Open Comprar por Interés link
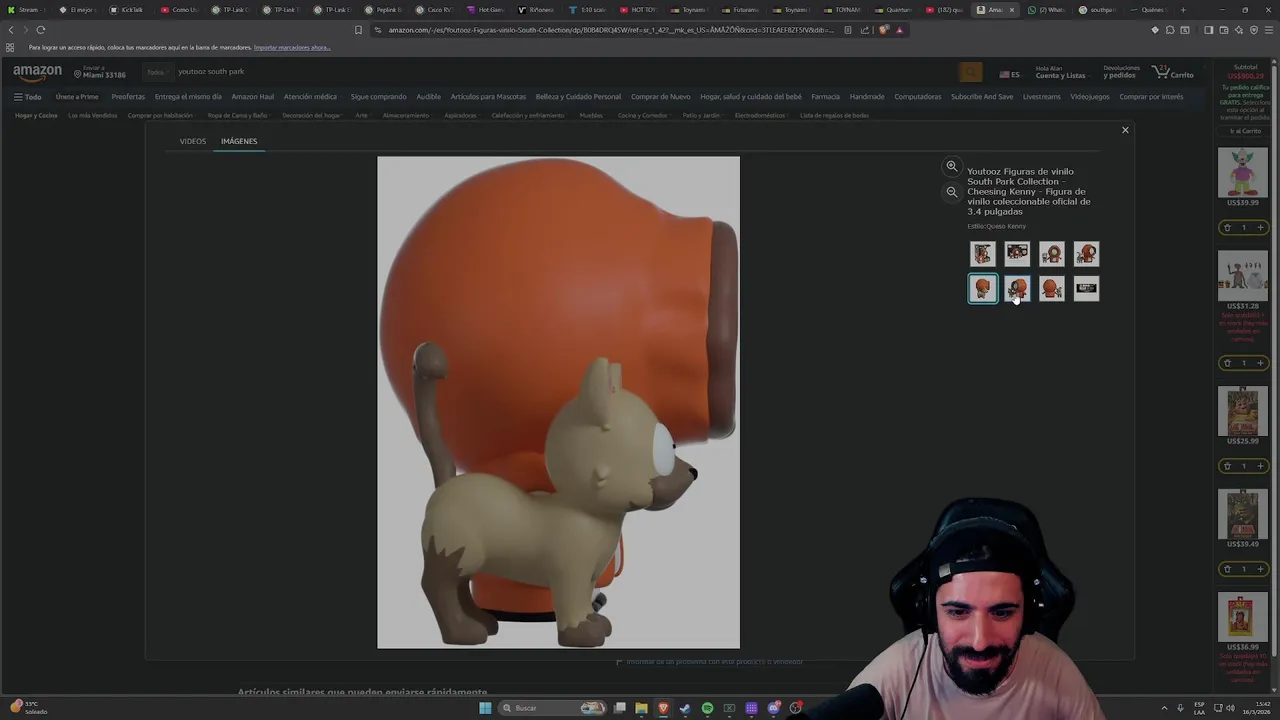The height and width of the screenshot is (720, 1280). pyautogui.click(x=1151, y=97)
